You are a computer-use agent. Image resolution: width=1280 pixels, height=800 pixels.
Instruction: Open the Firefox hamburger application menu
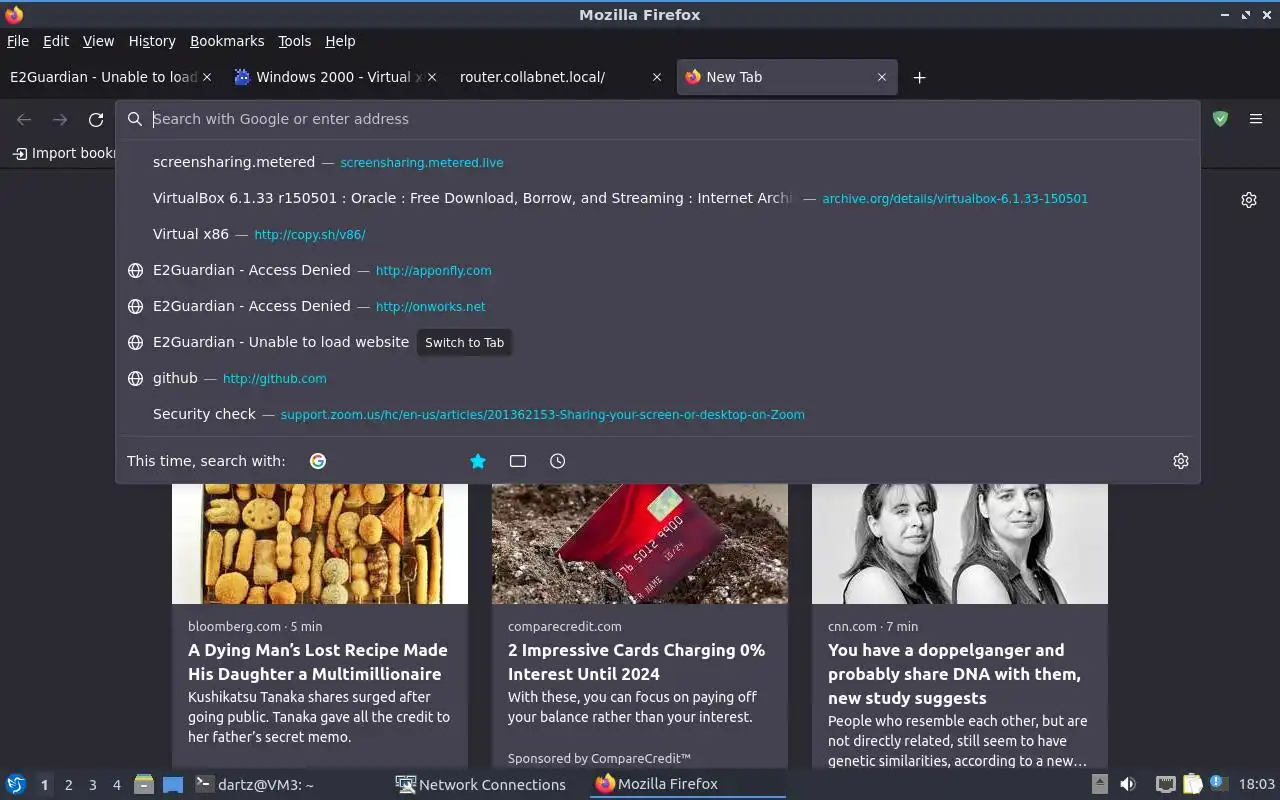pyautogui.click(x=1256, y=119)
